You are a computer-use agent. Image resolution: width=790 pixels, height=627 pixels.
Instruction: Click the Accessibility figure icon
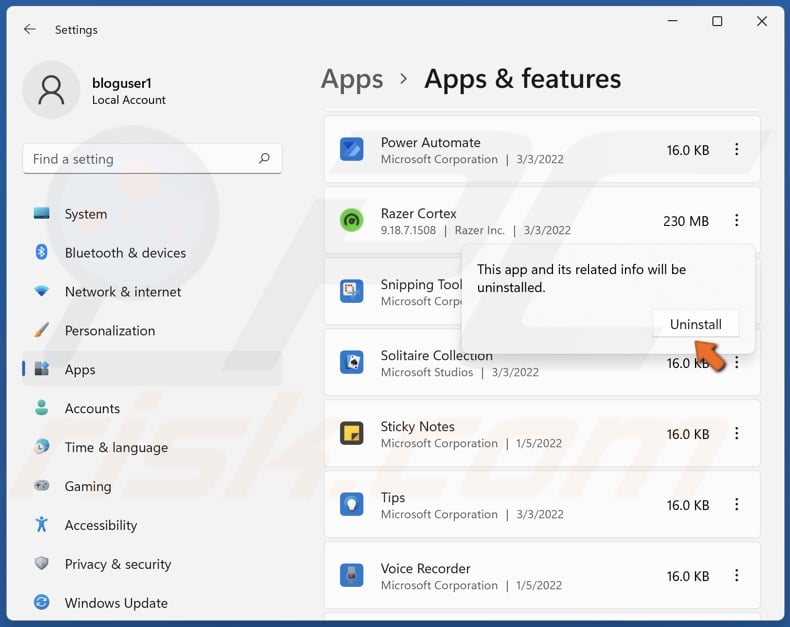point(41,524)
